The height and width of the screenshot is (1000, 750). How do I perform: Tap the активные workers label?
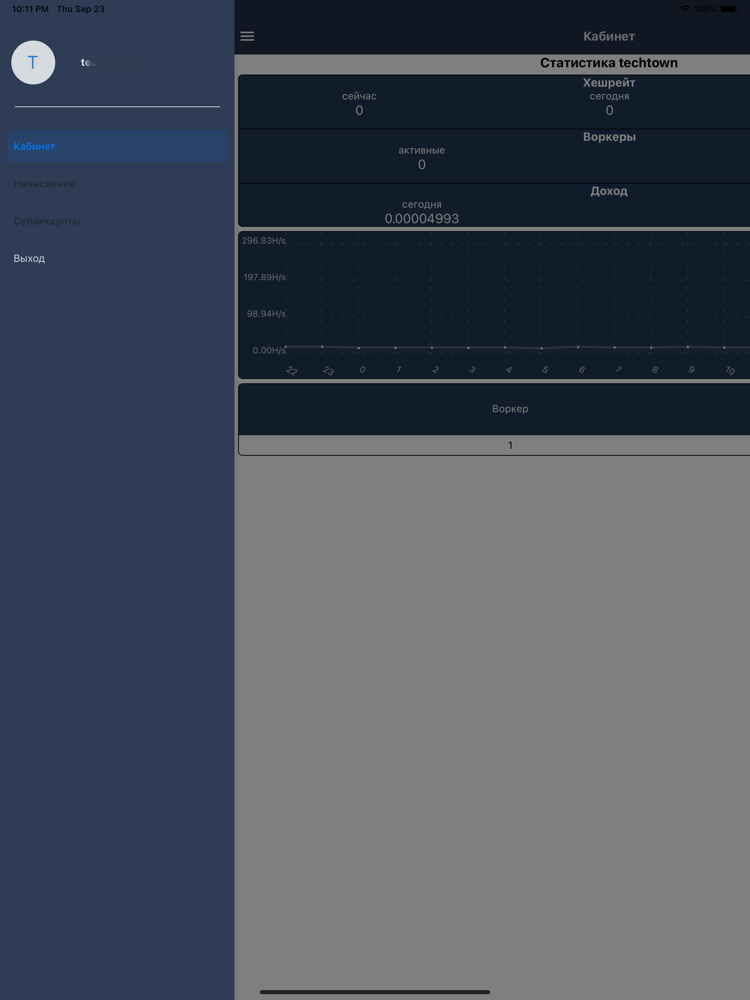click(x=422, y=151)
